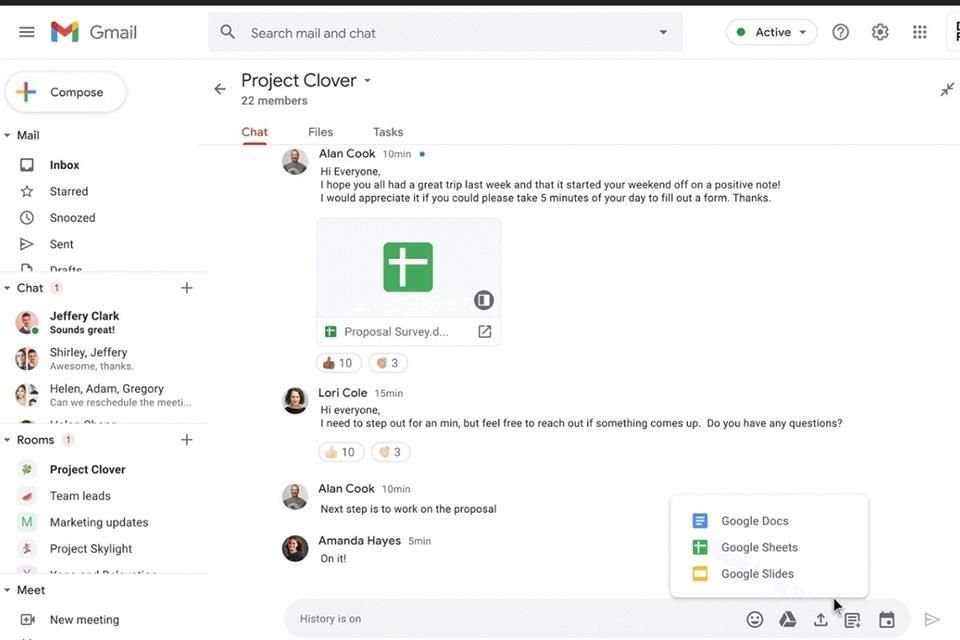Click the Compose button
This screenshot has height=640, width=960.
[x=66, y=92]
